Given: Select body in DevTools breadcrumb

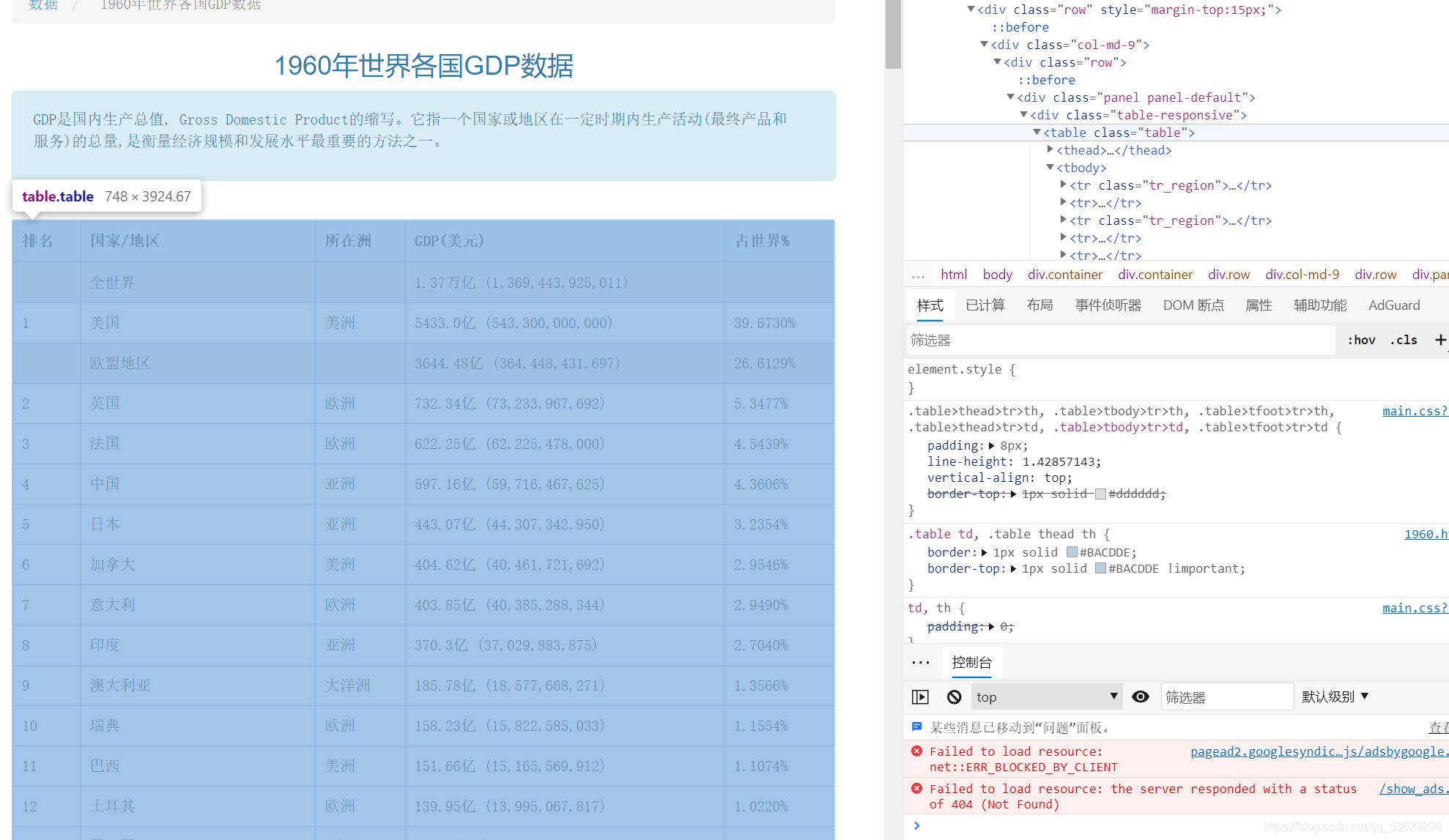Looking at the screenshot, I should [x=997, y=275].
